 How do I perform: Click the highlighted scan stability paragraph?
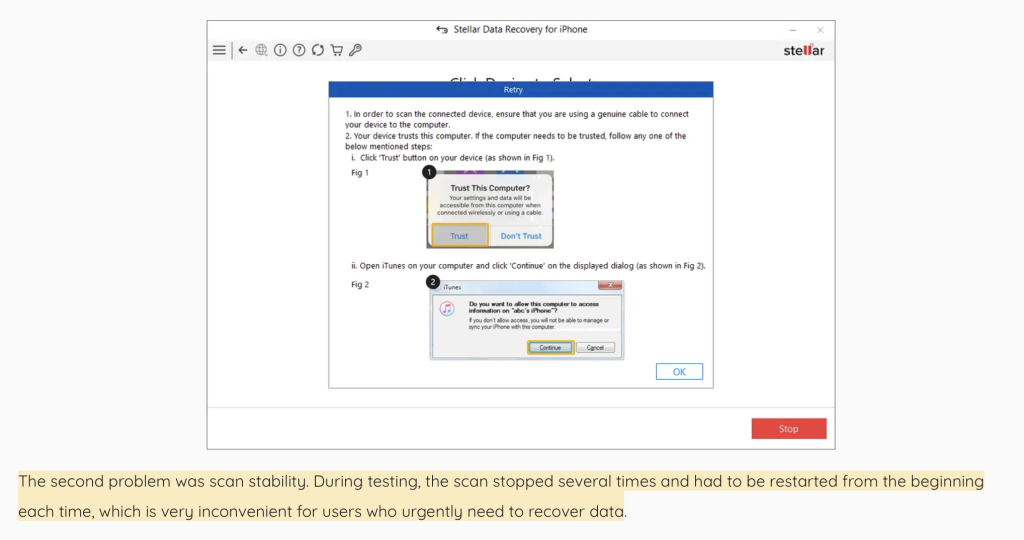pyautogui.click(x=500, y=496)
